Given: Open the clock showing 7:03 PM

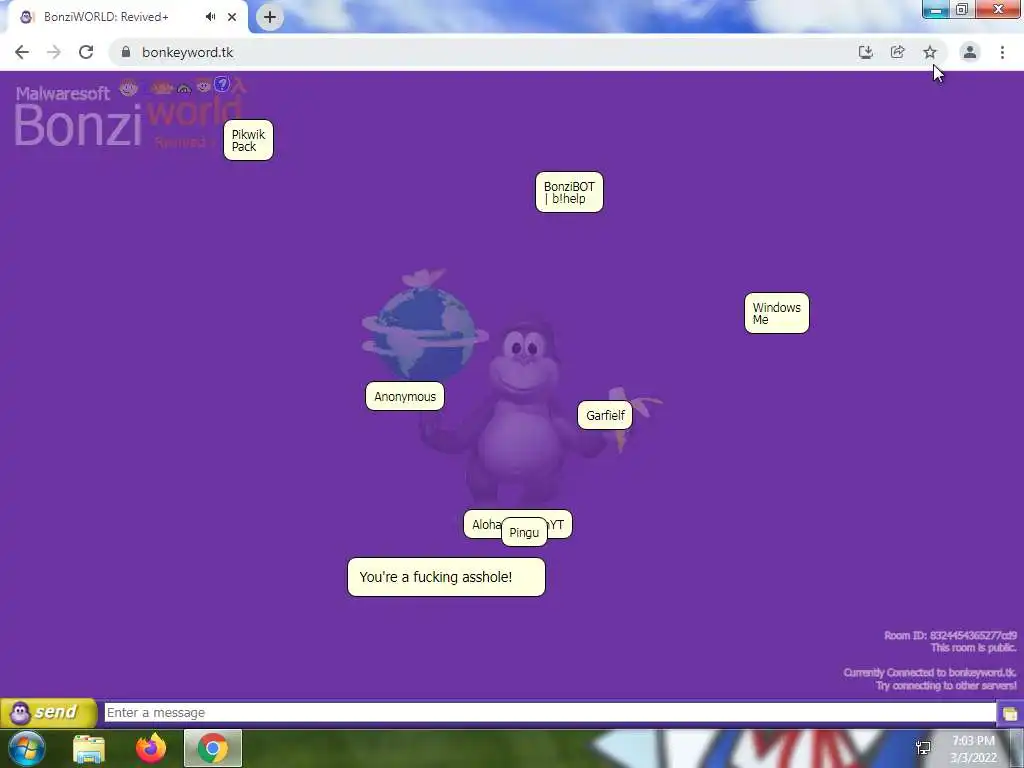Looking at the screenshot, I should 973,749.
